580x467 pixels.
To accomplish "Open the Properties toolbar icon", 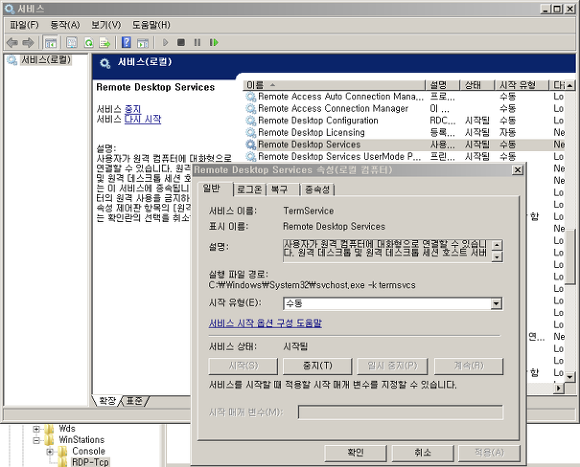I will 72,43.
